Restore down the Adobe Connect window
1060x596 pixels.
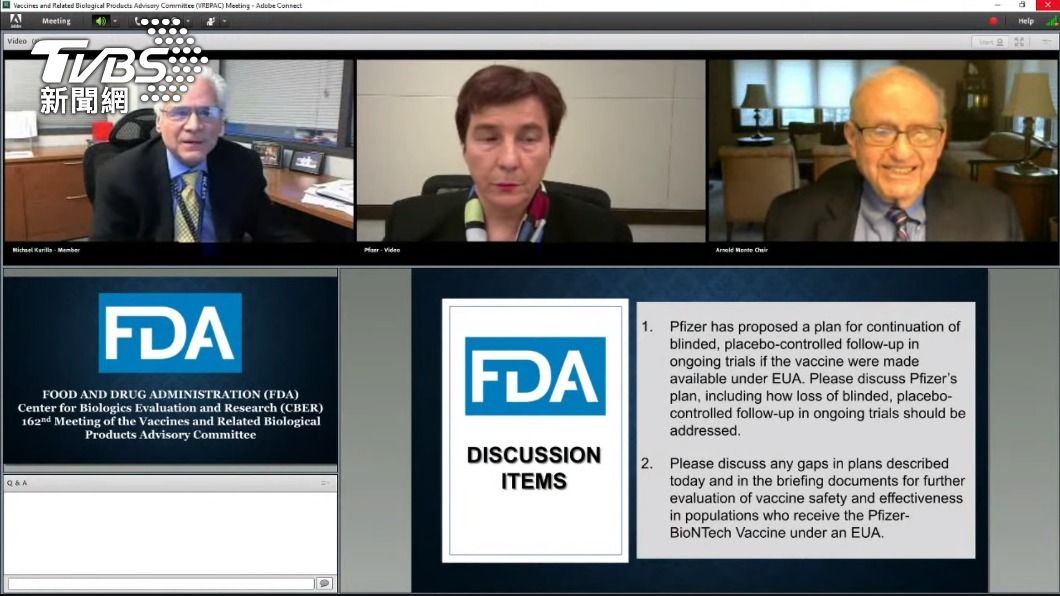[1022, 5]
